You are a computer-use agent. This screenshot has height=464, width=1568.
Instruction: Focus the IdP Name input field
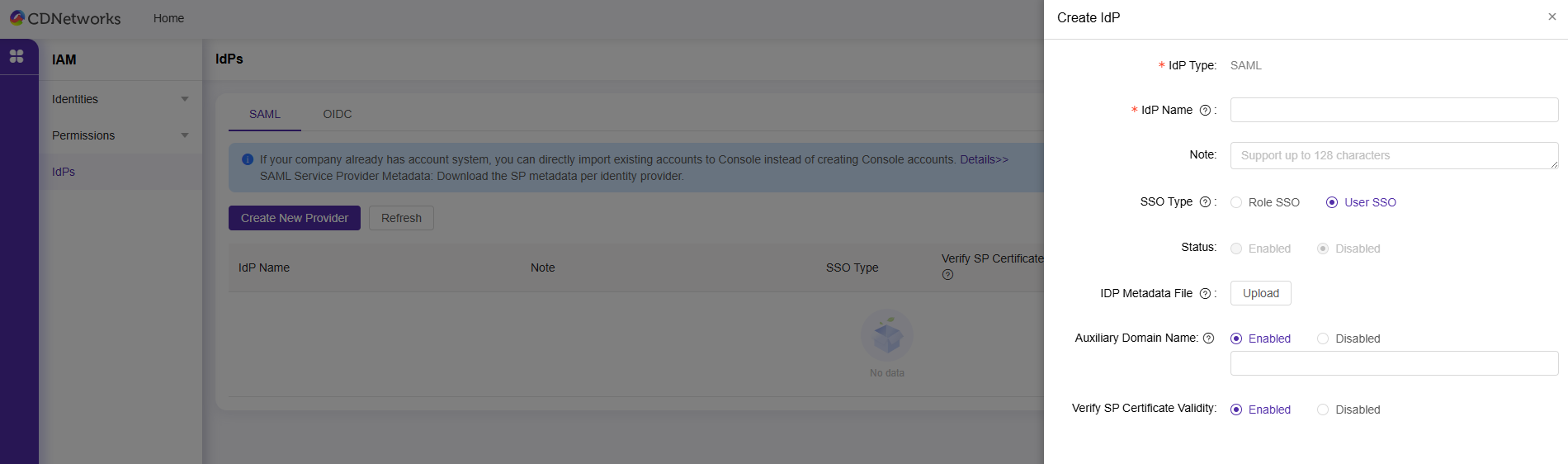pyautogui.click(x=1393, y=110)
